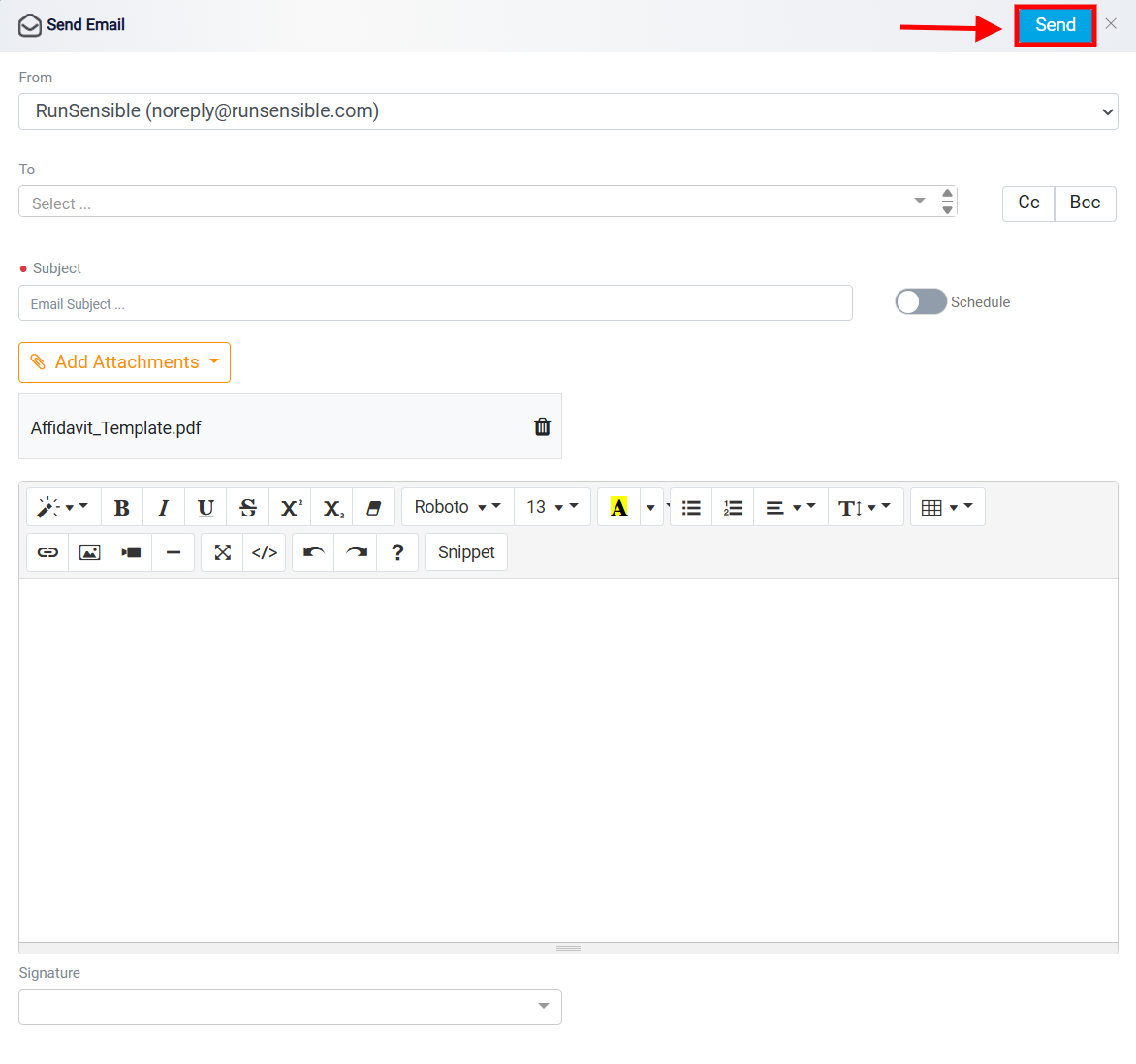This screenshot has height=1064, width=1136.
Task: Undo the last edit
Action: pos(313,552)
